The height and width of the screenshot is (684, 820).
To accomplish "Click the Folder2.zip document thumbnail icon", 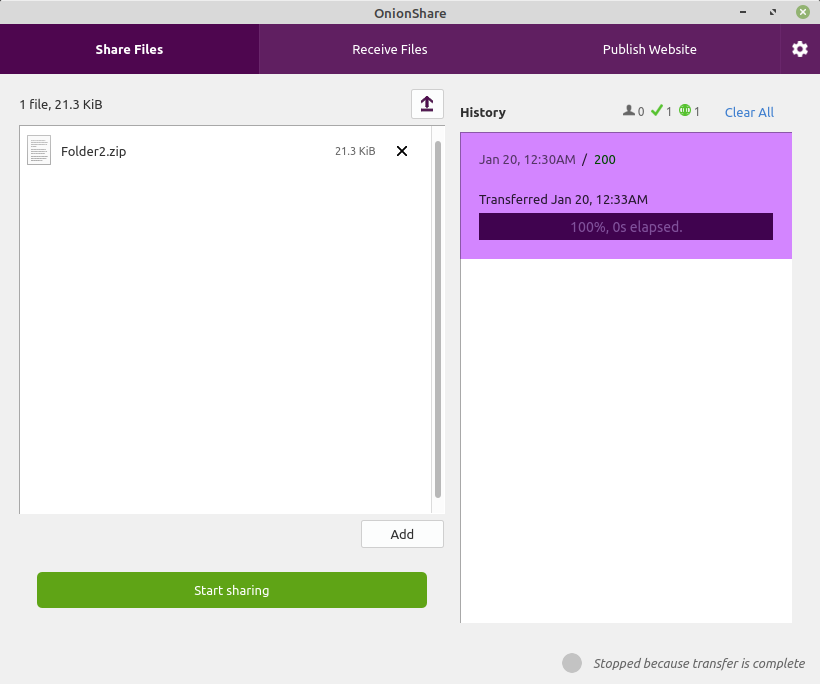I will pos(39,151).
